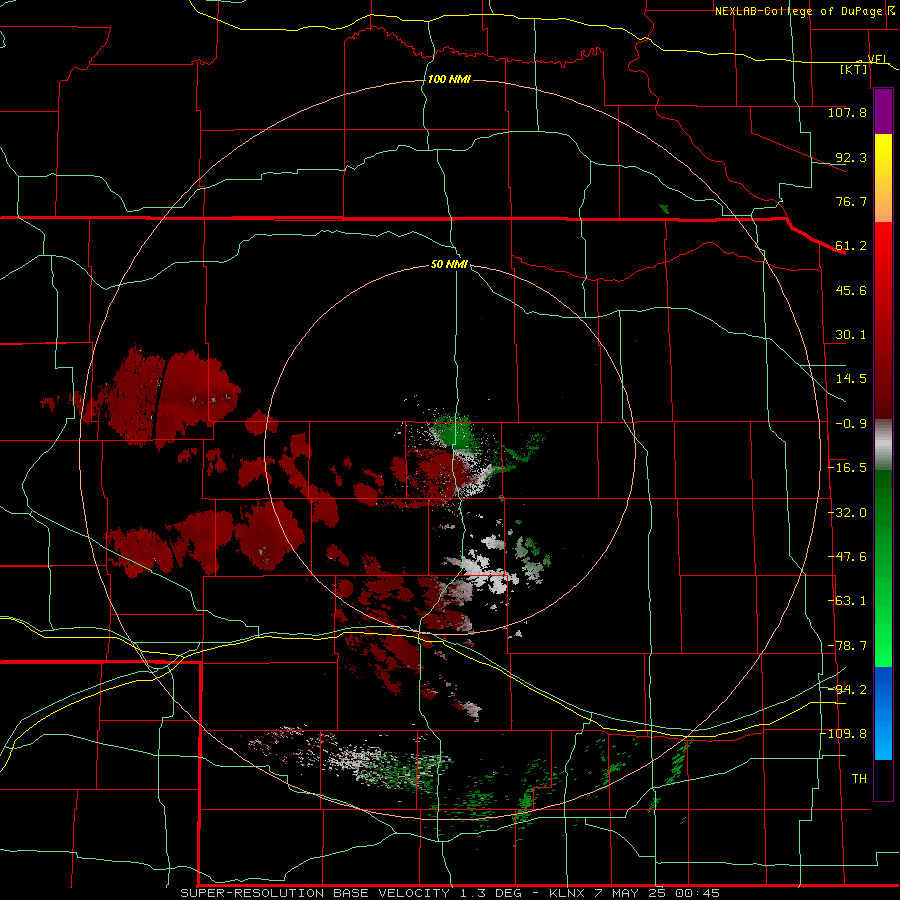Click the VEL legend title

pos(878,59)
